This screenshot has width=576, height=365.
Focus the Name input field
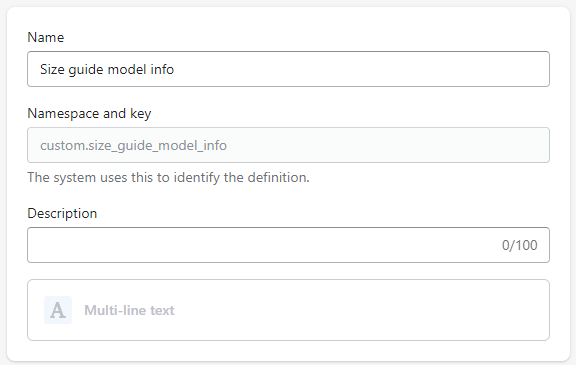[x=288, y=69]
